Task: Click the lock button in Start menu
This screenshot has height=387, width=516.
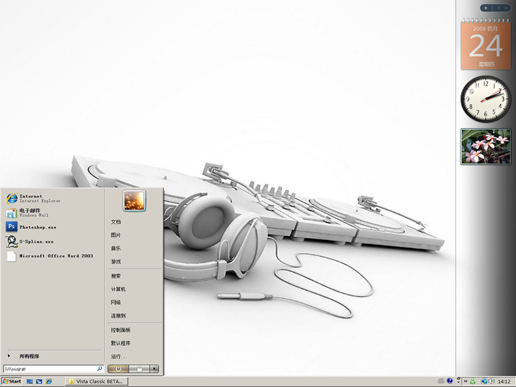Action: [x=139, y=369]
